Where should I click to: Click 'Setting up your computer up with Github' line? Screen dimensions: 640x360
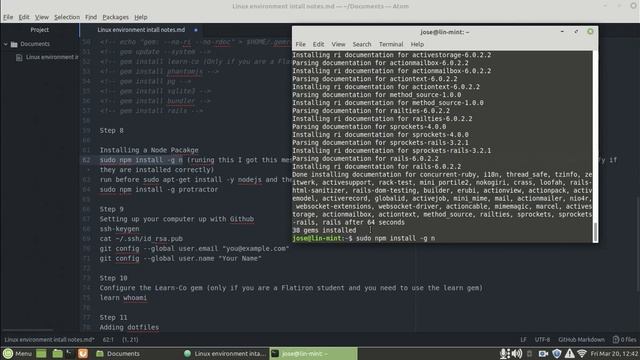(177, 219)
